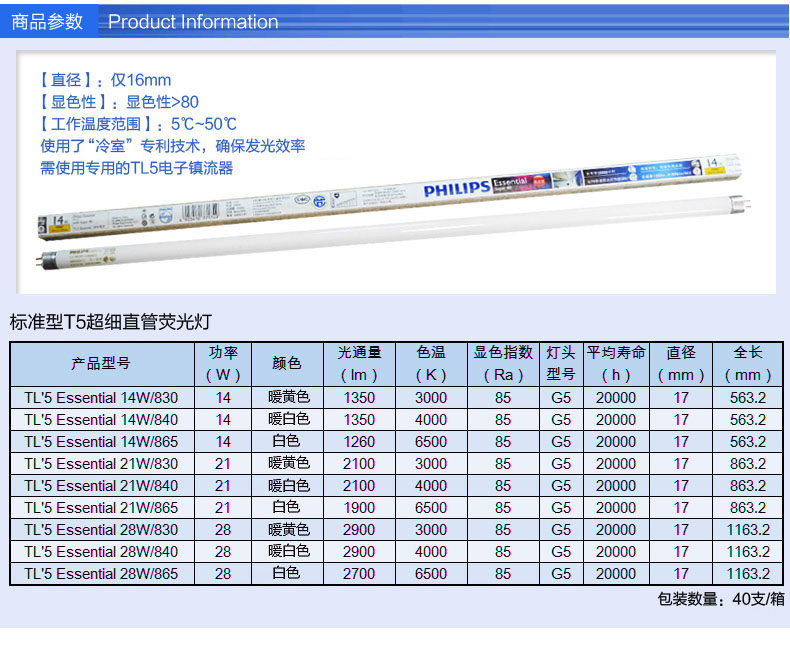Click 20000 in the 21W/830 row
The width and height of the screenshot is (790, 654).
[x=616, y=464]
